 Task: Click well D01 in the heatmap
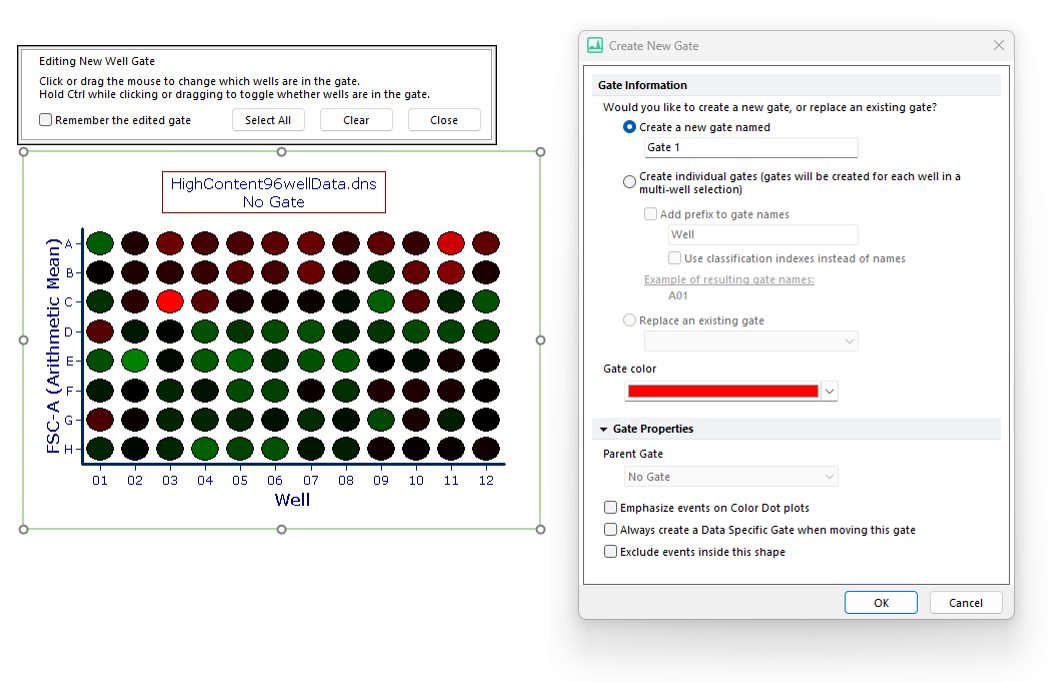100,331
